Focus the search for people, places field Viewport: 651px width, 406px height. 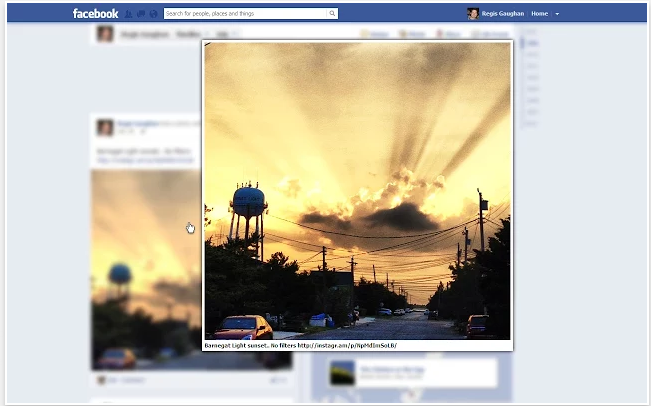coord(245,13)
